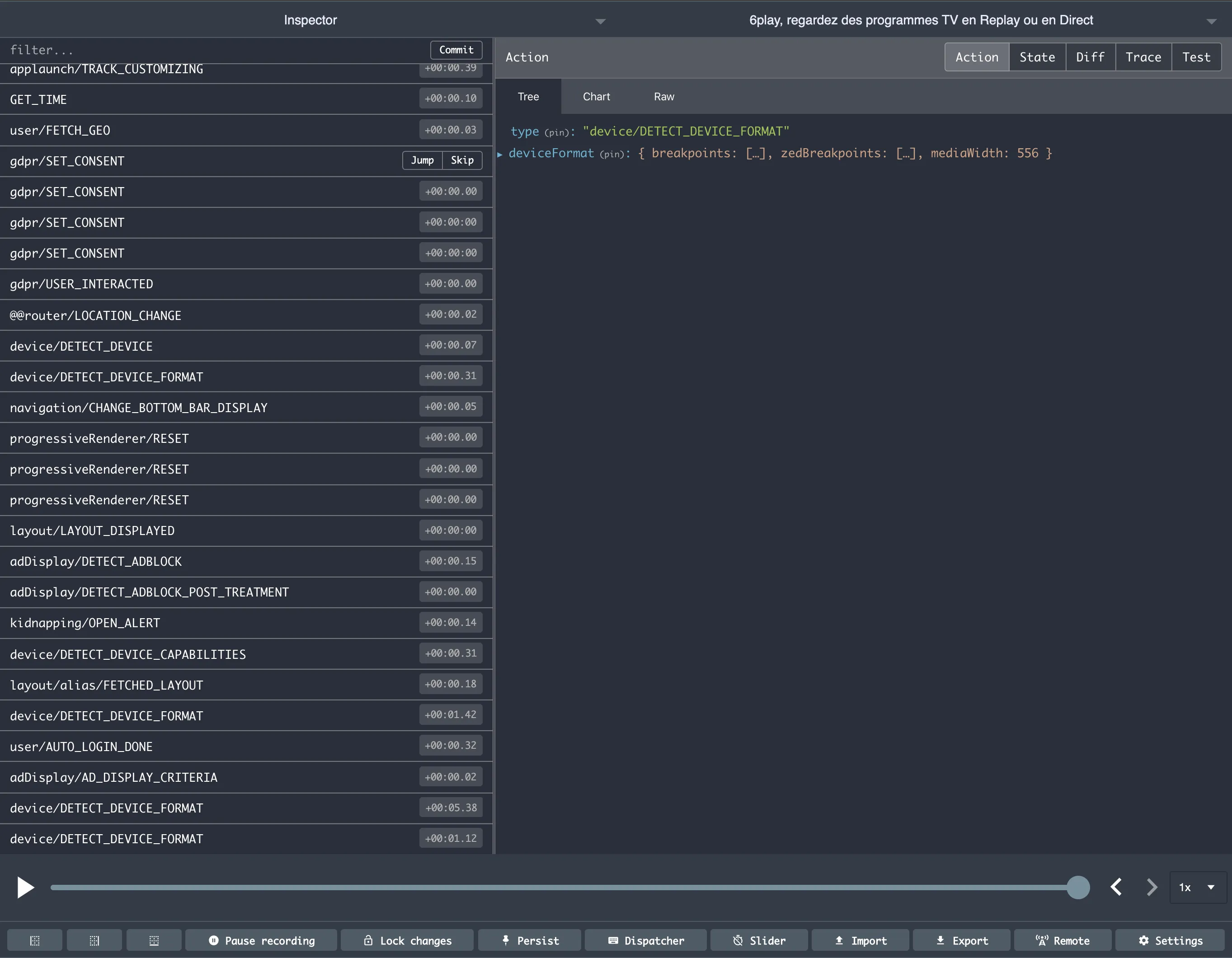Toggle Lock changes in bottom toolbar
Viewport: 1232px width, 958px height.
pyautogui.click(x=407, y=940)
